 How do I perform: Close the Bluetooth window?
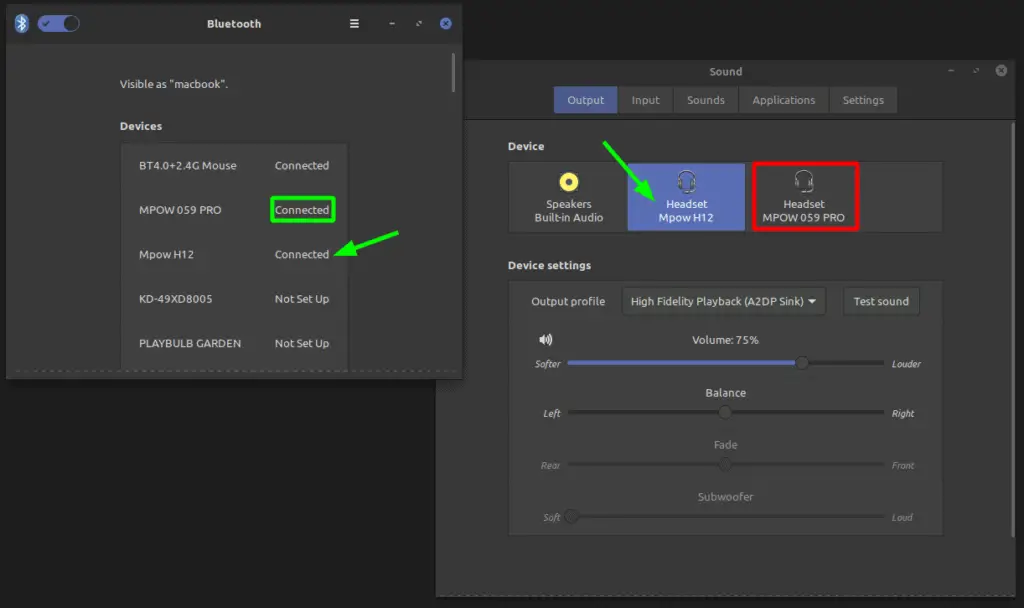[445, 24]
